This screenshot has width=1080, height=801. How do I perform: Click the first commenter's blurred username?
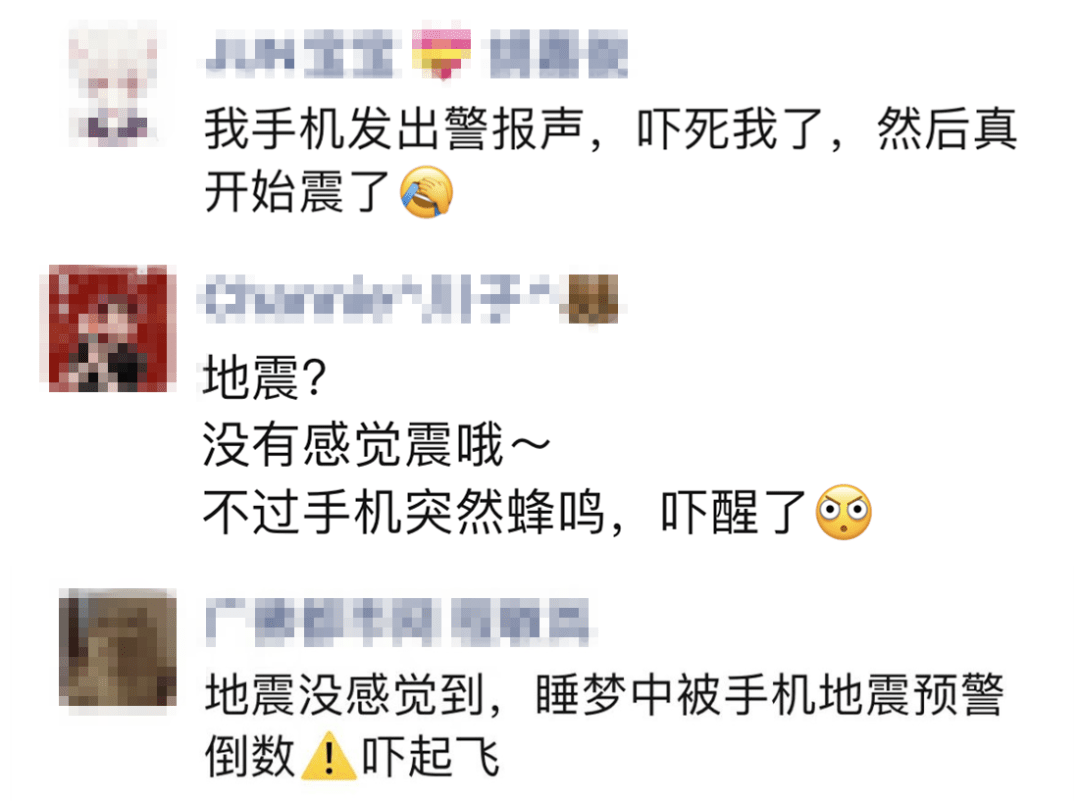[300, 54]
